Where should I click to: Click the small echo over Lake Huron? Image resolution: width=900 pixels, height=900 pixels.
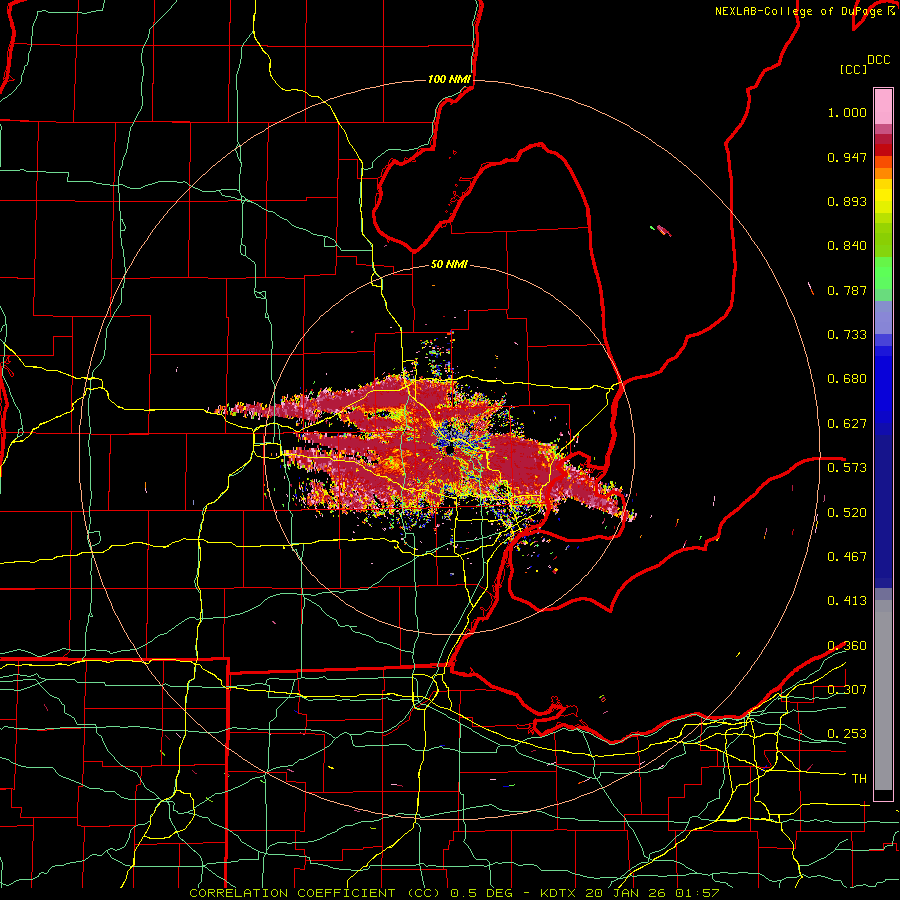point(662,230)
